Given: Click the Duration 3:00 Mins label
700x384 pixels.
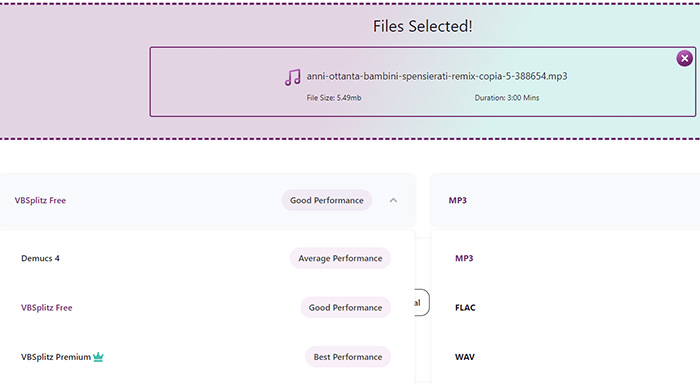Looking at the screenshot, I should pos(507,97).
